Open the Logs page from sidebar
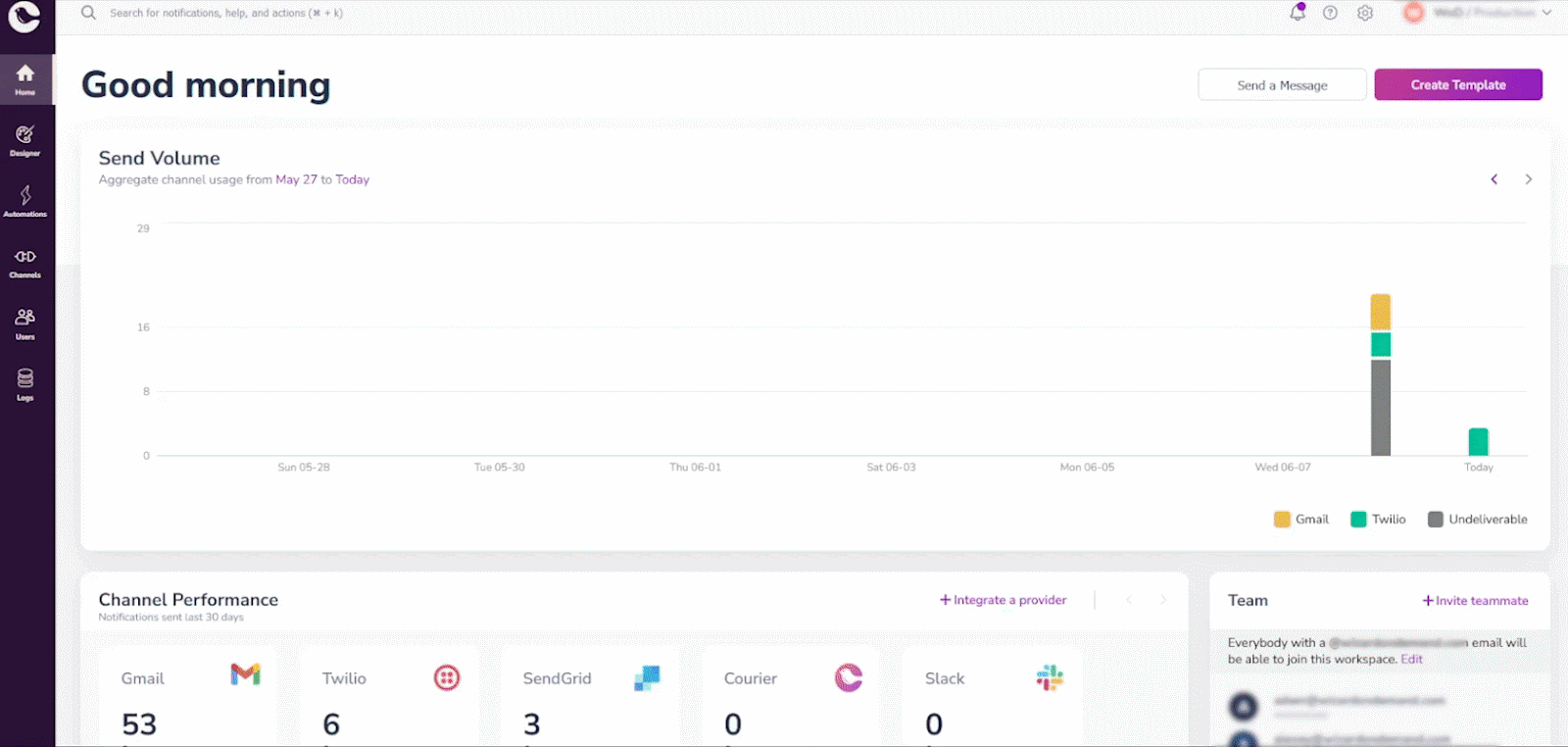This screenshot has height=747, width=1568. click(25, 383)
